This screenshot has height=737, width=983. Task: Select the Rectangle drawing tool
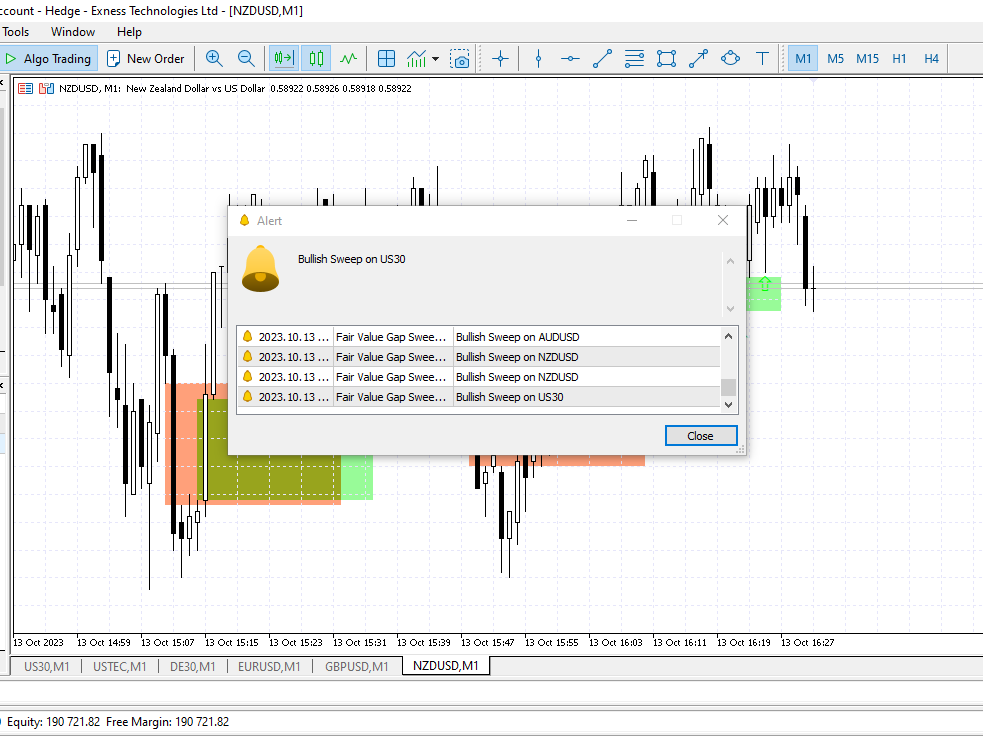tap(666, 58)
